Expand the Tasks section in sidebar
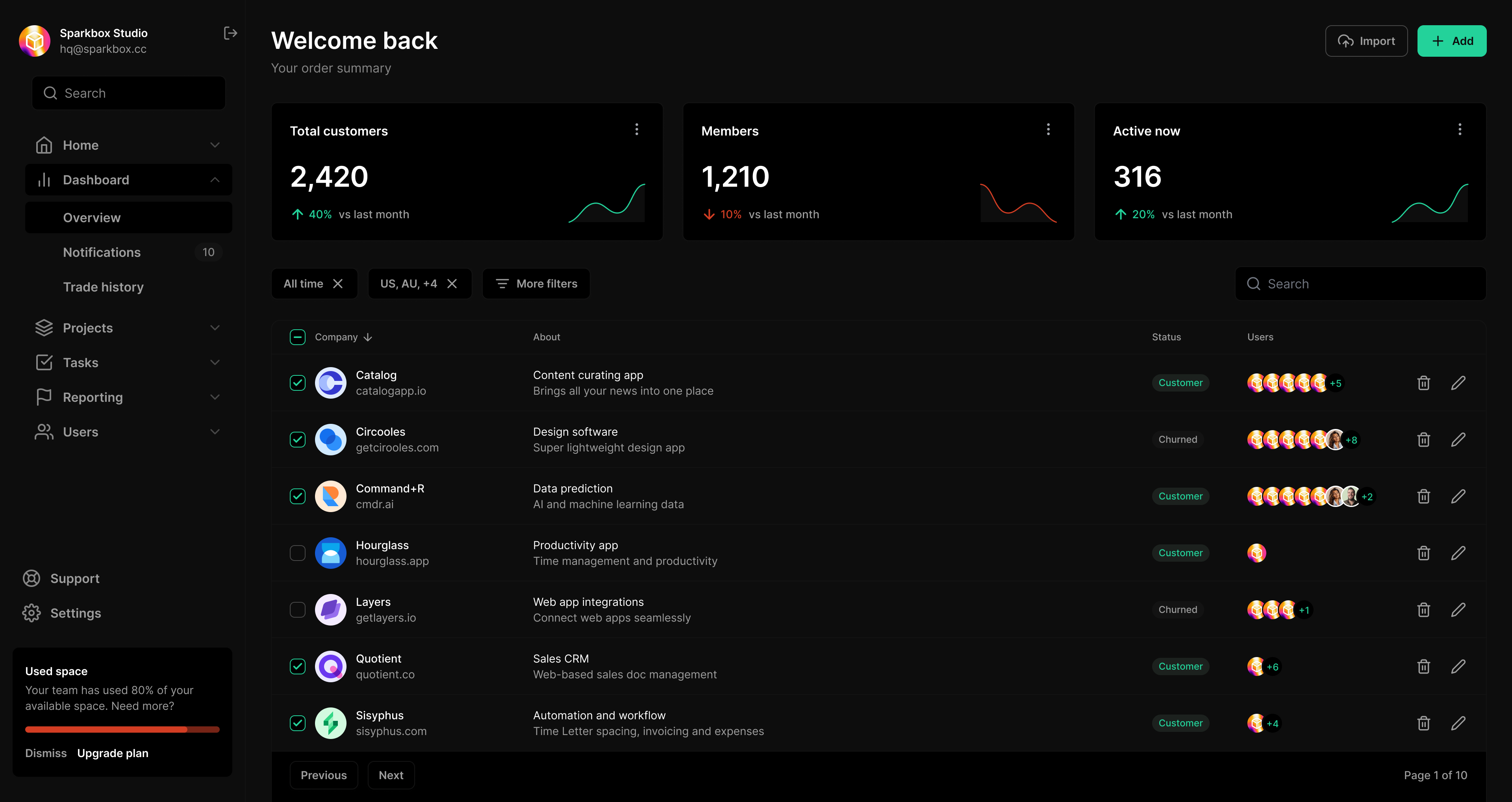This screenshot has width=1512, height=802. (215, 362)
